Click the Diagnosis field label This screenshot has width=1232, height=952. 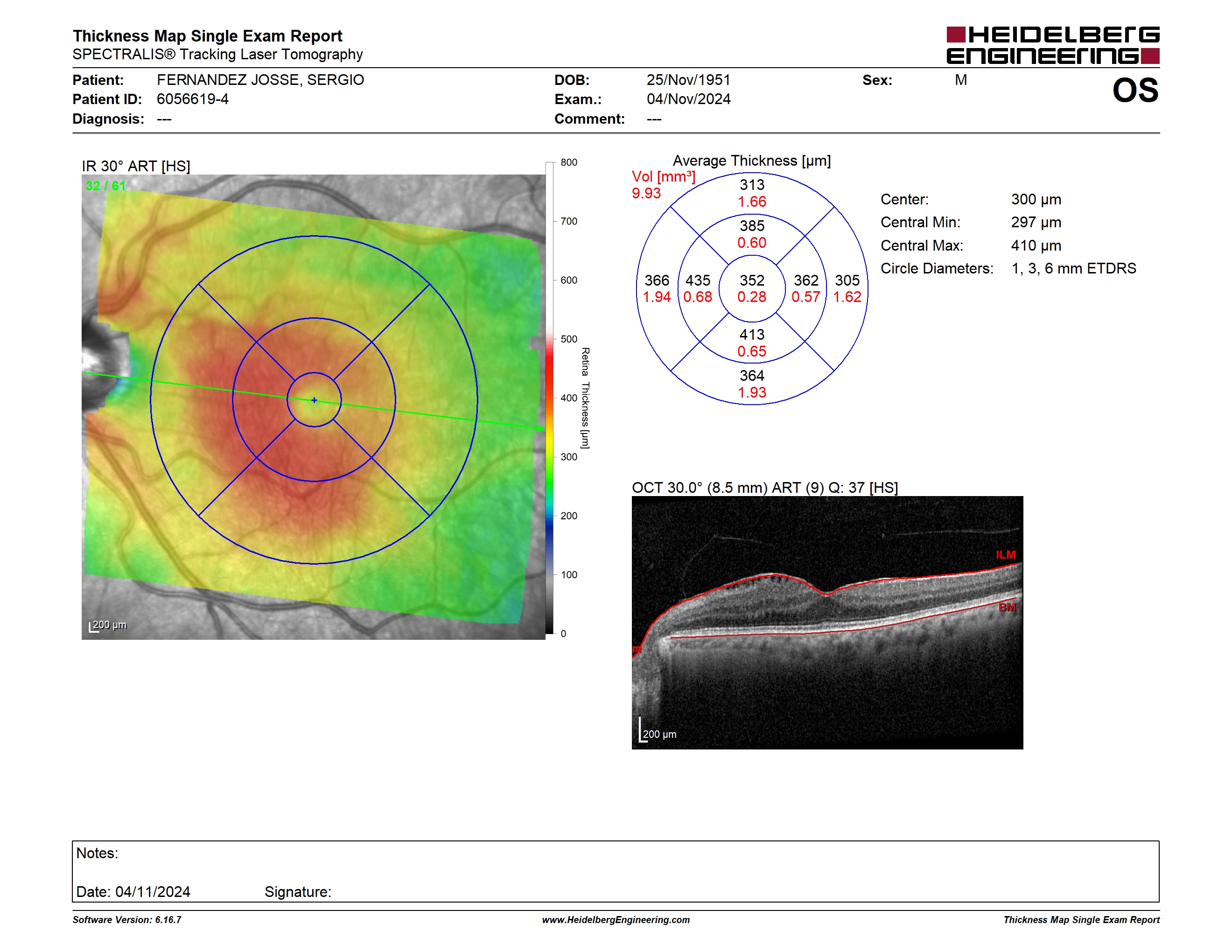click(108, 119)
